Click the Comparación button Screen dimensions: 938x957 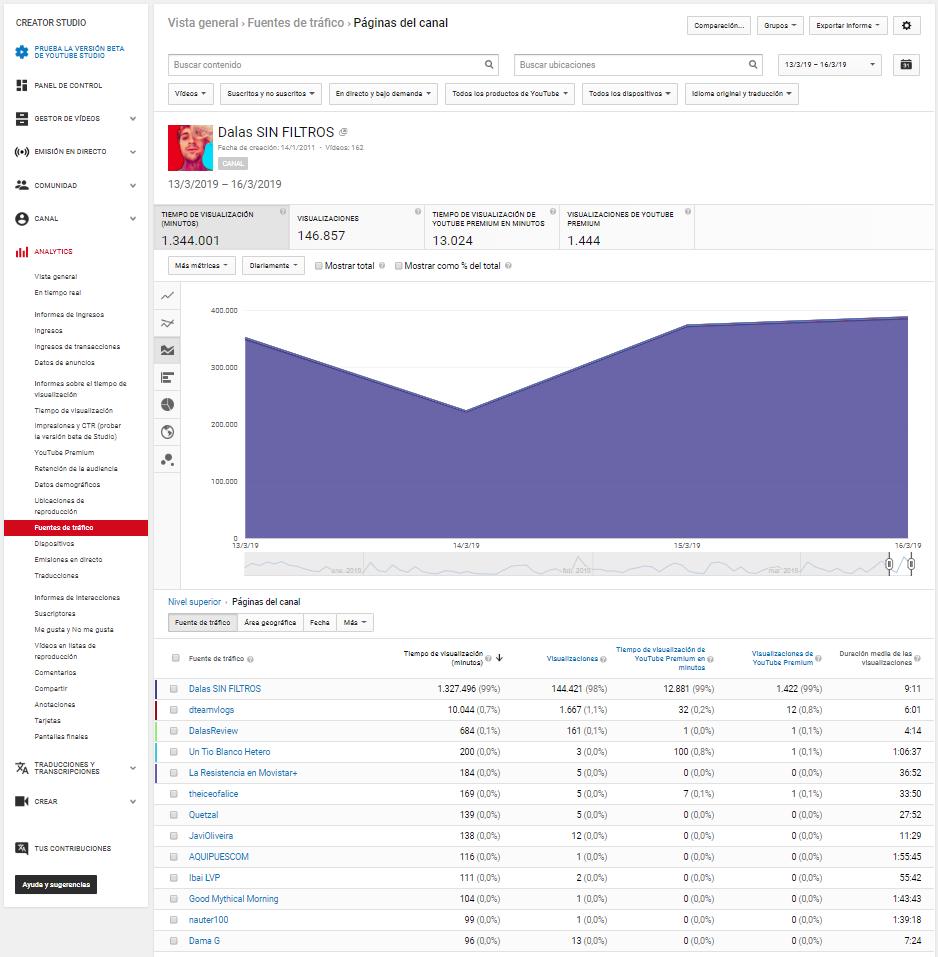[718, 26]
